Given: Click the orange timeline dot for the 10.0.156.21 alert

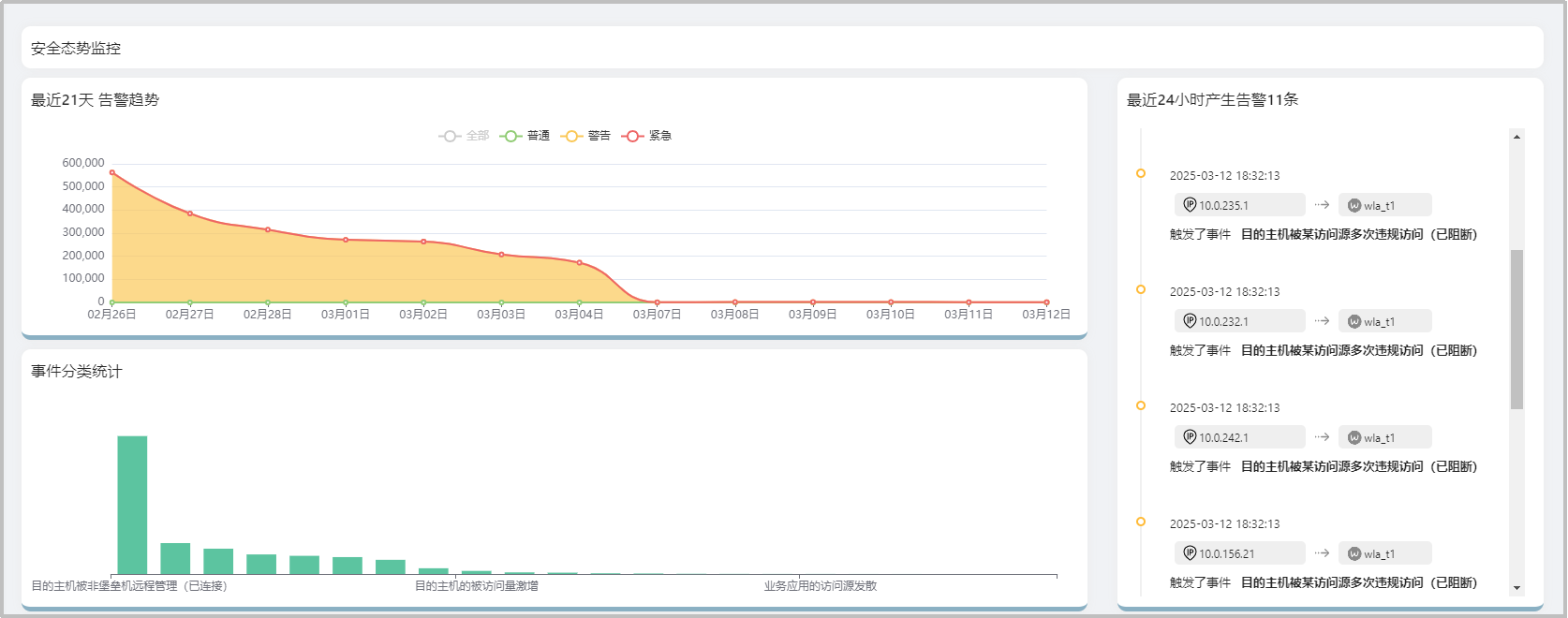Looking at the screenshot, I should pyautogui.click(x=1141, y=522).
